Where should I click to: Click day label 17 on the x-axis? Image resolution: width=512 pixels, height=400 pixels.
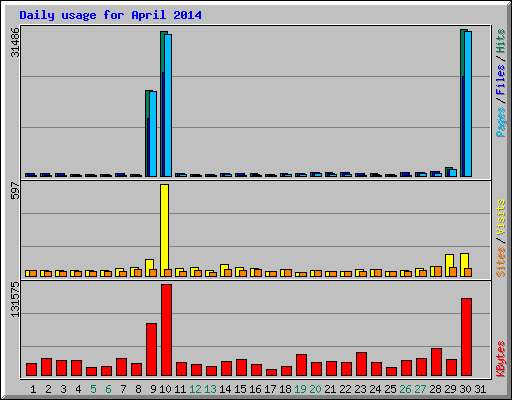(x=270, y=389)
